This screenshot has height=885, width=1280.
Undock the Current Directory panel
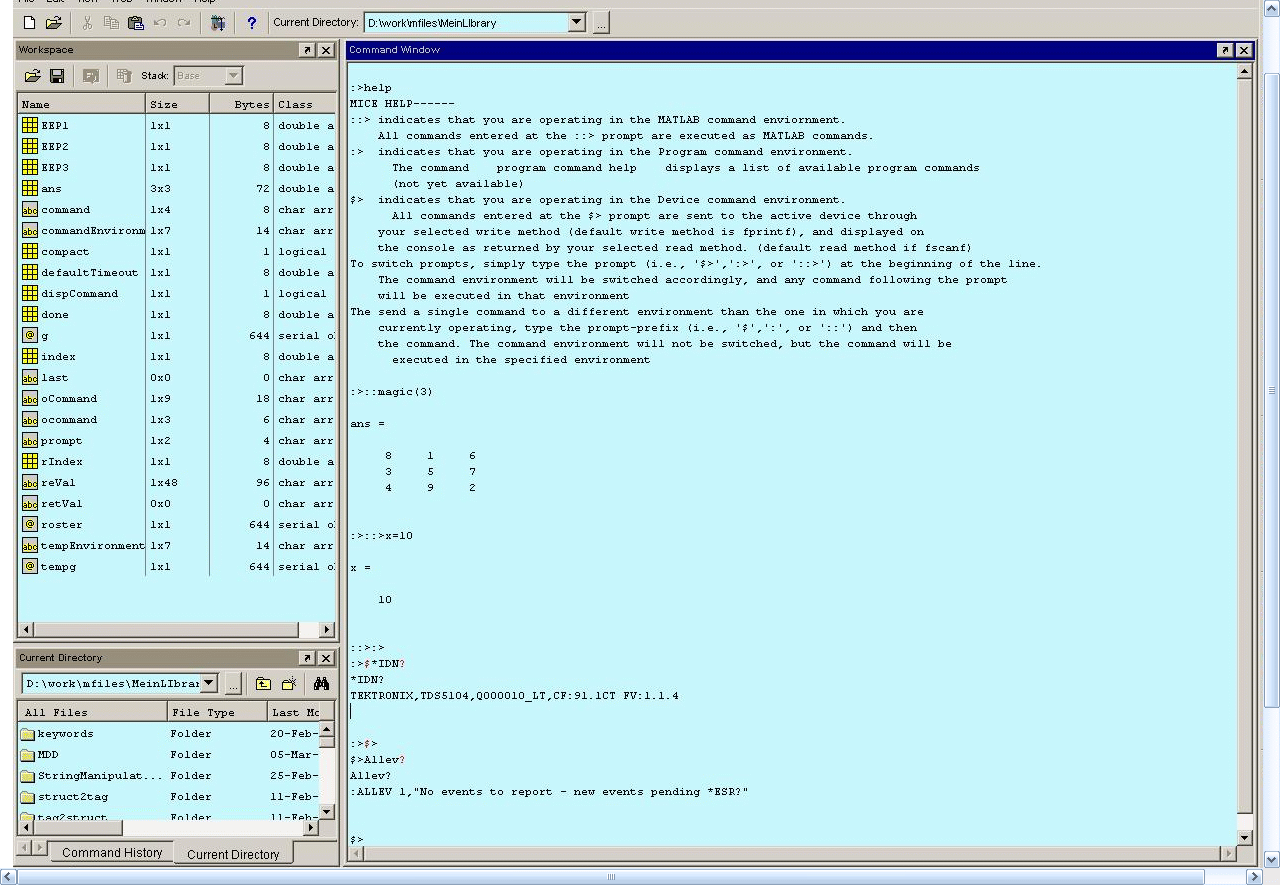point(307,658)
